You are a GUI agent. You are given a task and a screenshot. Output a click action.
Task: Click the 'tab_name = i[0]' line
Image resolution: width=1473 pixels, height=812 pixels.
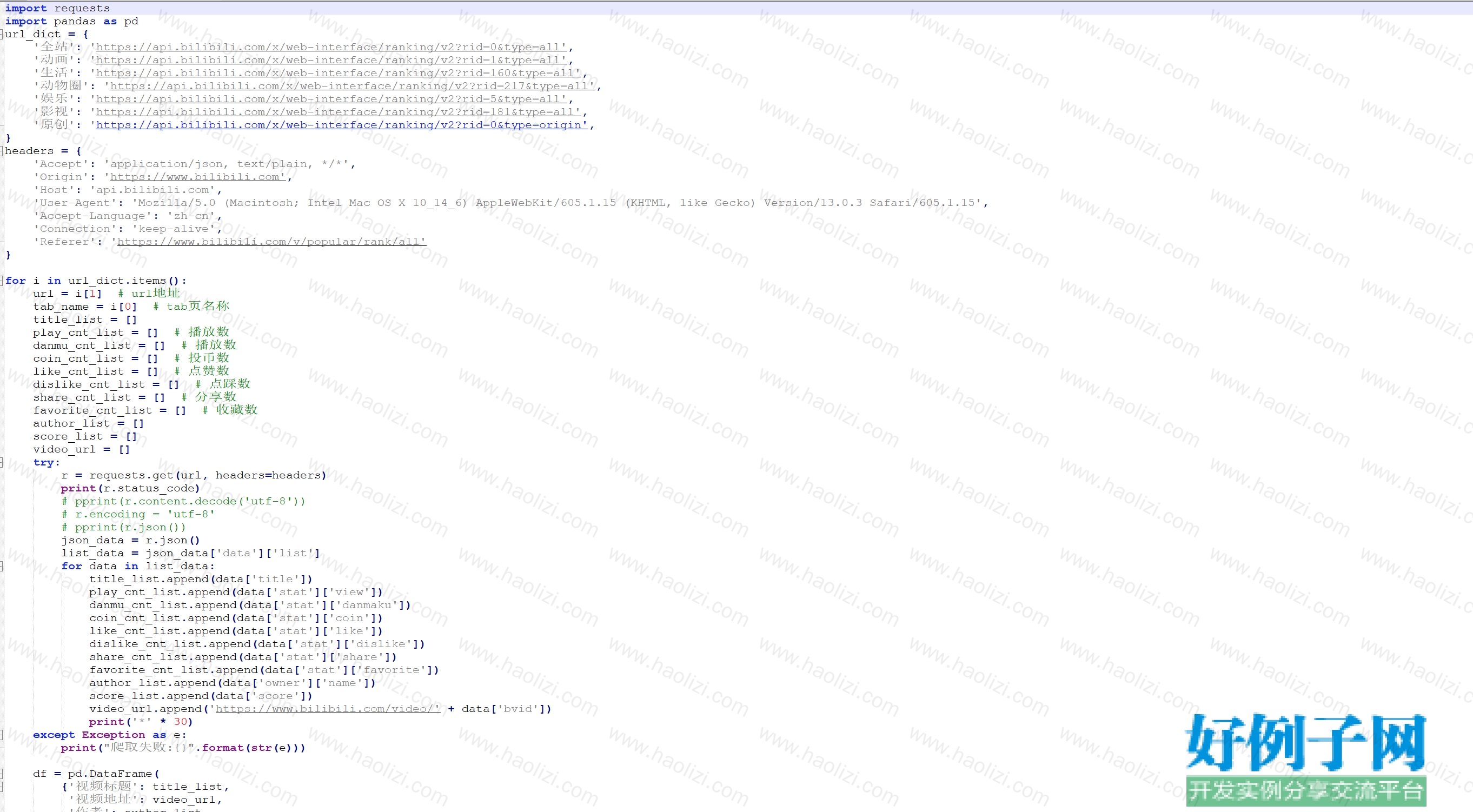[85, 307]
